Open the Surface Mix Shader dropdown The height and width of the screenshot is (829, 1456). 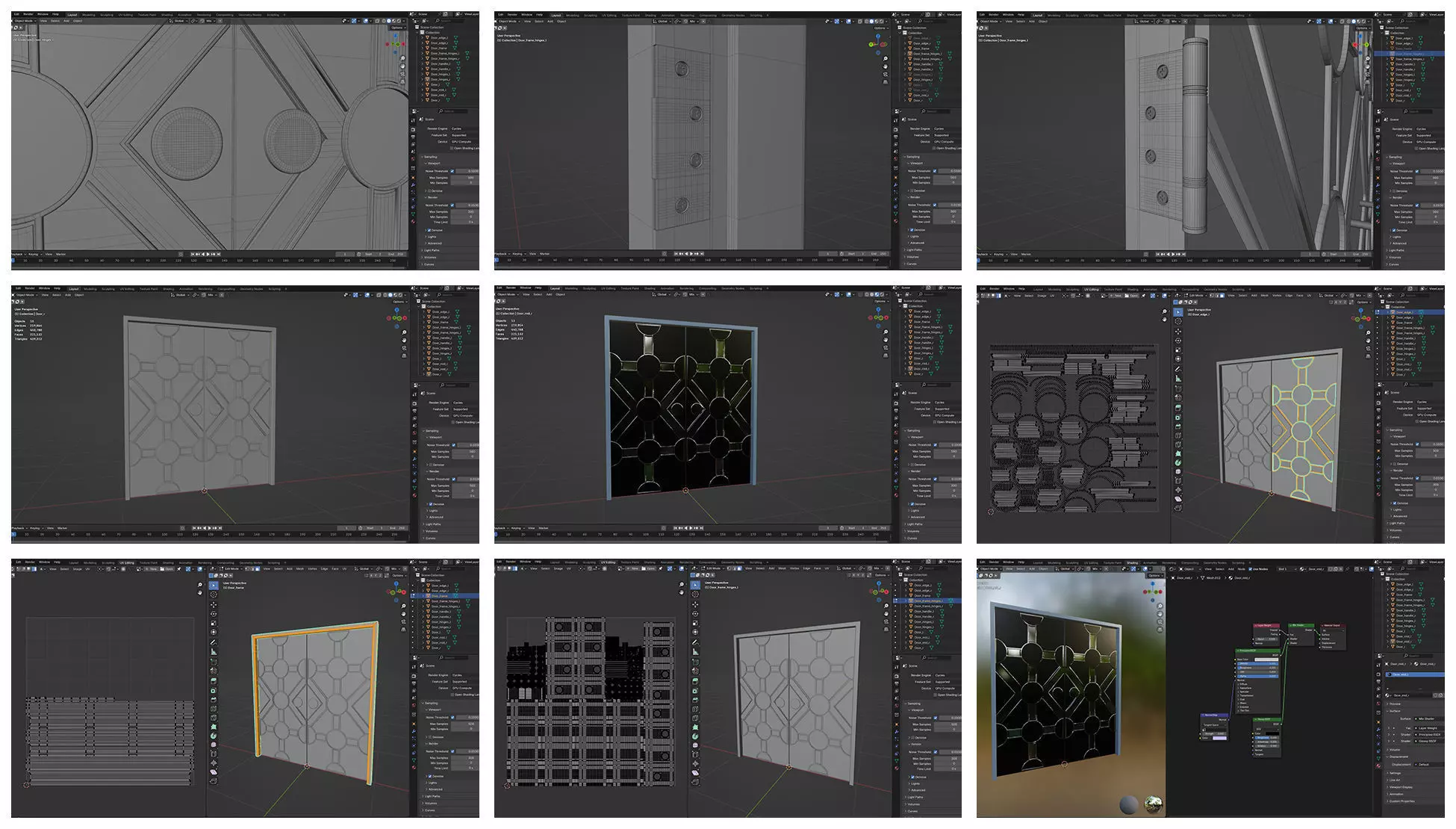1426,718
